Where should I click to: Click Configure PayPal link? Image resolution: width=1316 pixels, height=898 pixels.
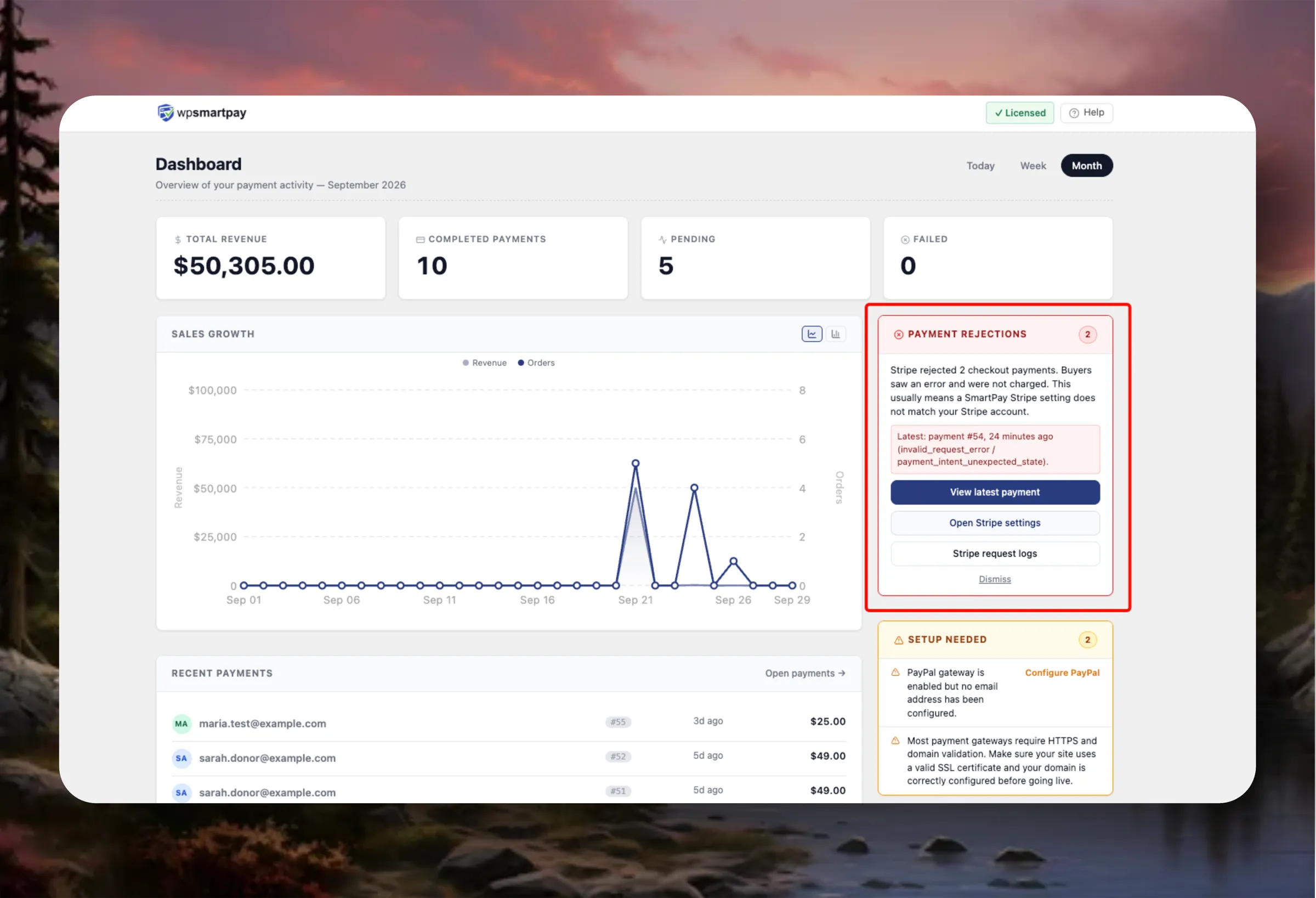[1062, 673]
